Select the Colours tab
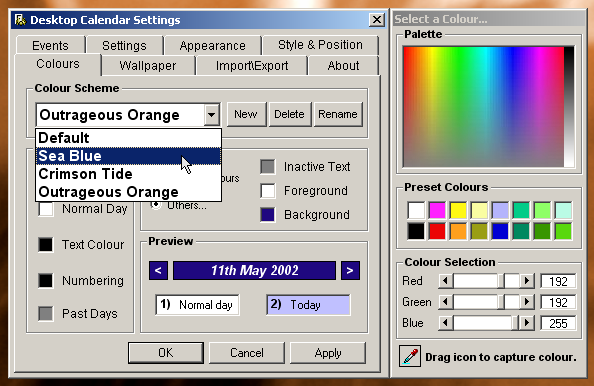This screenshot has width=594, height=386. coord(58,64)
